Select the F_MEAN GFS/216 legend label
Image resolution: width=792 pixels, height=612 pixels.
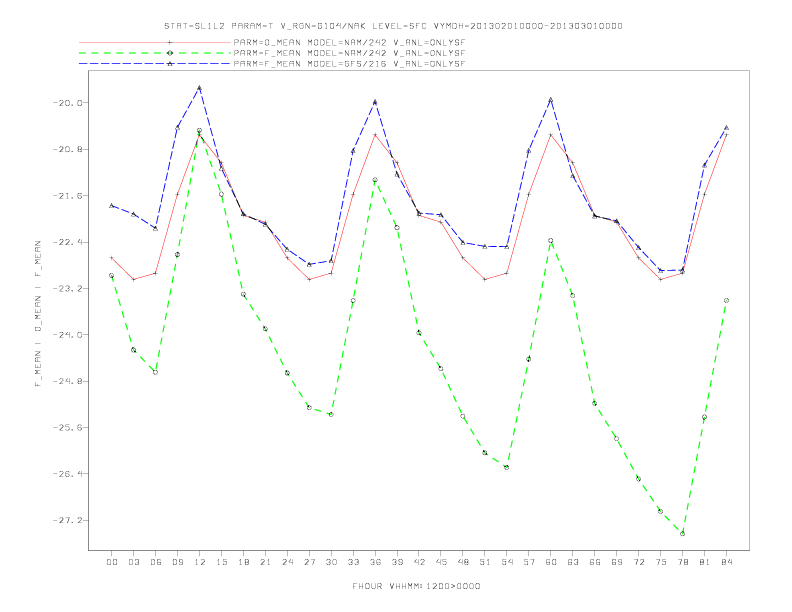[349, 64]
